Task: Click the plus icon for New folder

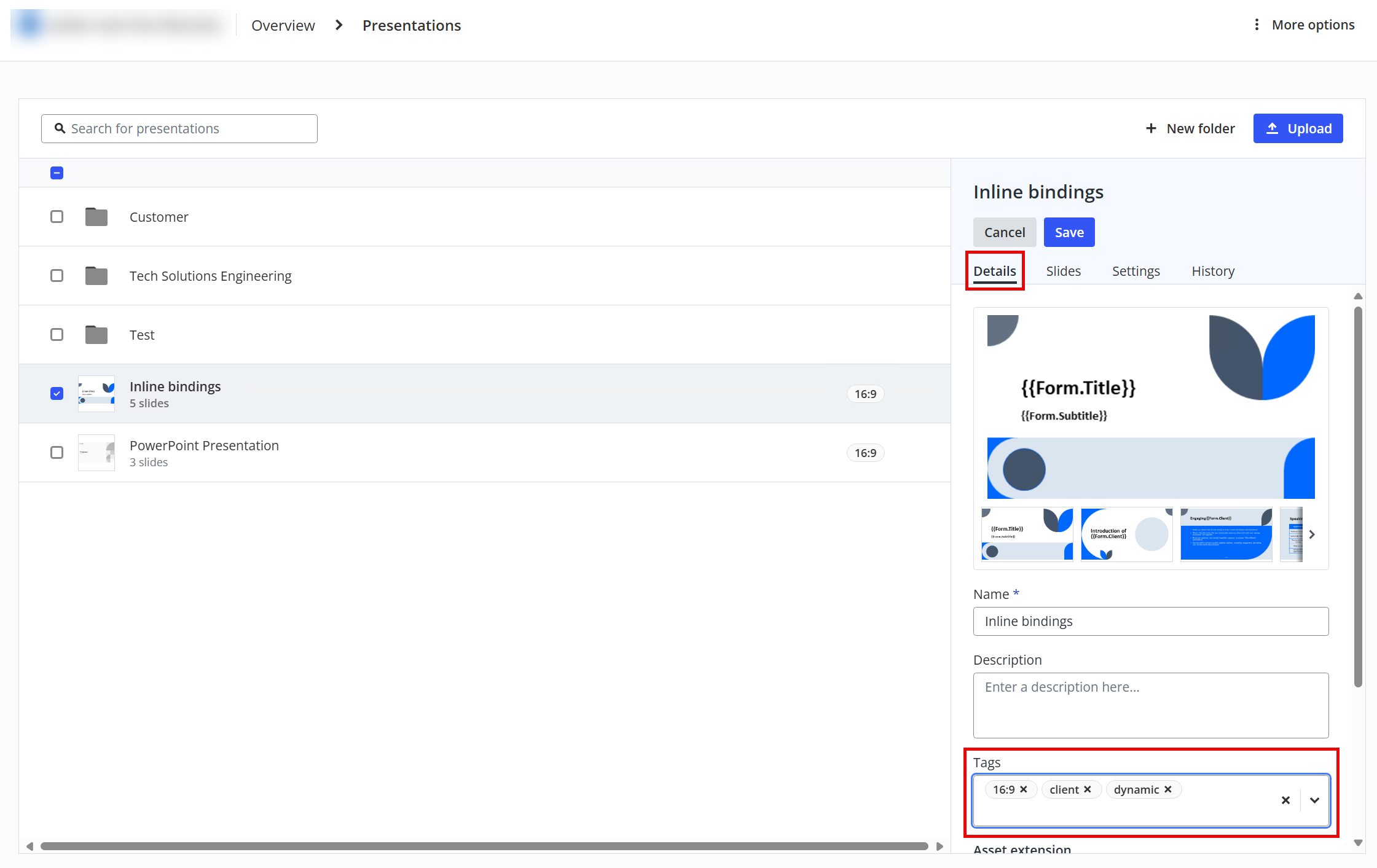Action: 1151,128
